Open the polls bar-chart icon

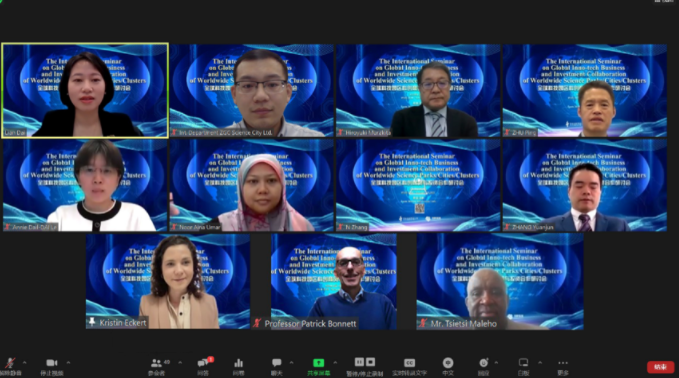pyautogui.click(x=239, y=363)
